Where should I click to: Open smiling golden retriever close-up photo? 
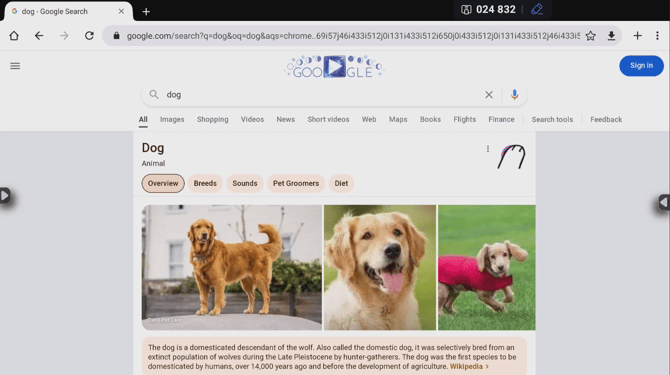[380, 267]
